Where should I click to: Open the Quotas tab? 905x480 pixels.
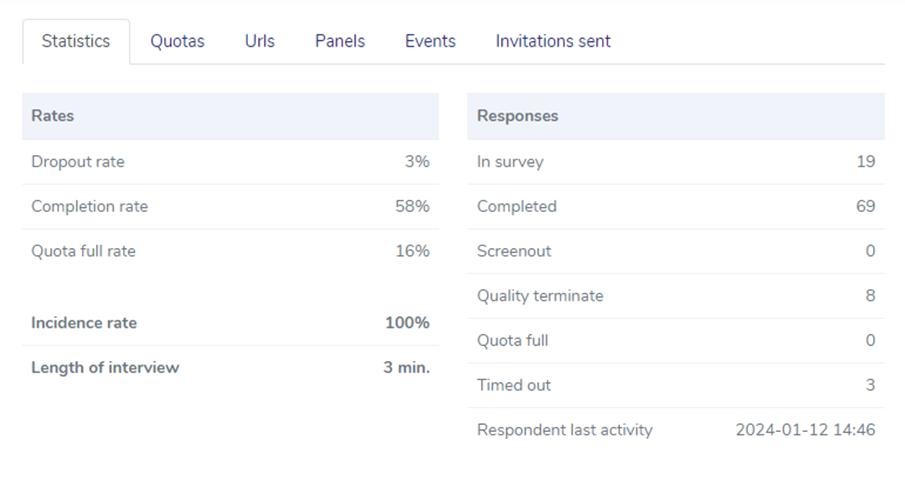tap(177, 42)
